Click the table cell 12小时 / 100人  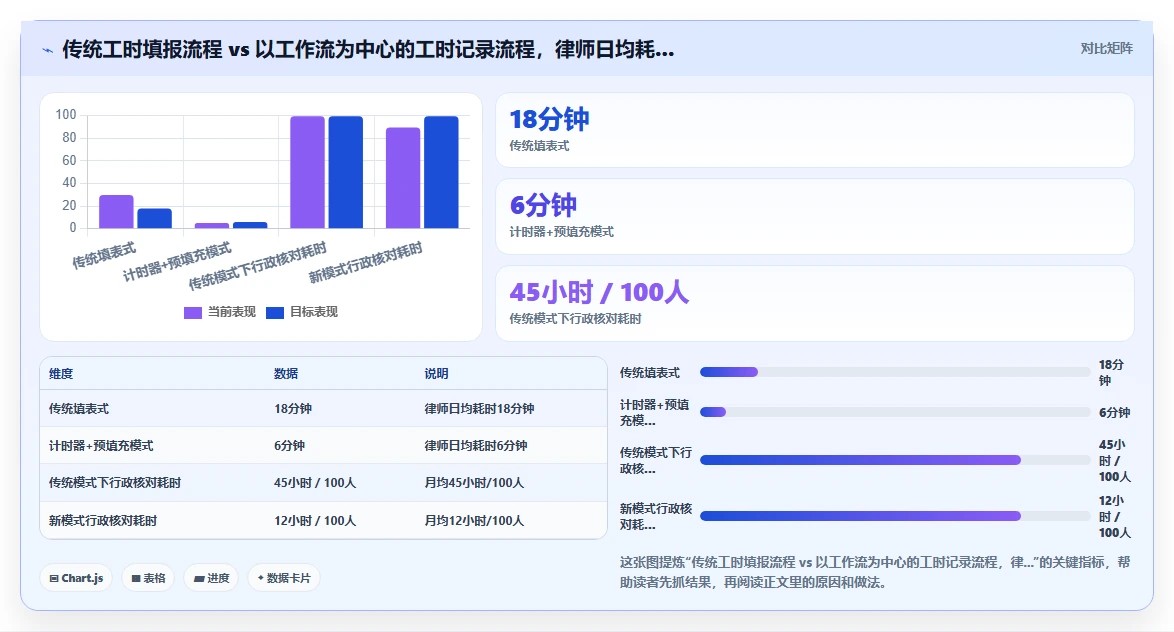(314, 520)
